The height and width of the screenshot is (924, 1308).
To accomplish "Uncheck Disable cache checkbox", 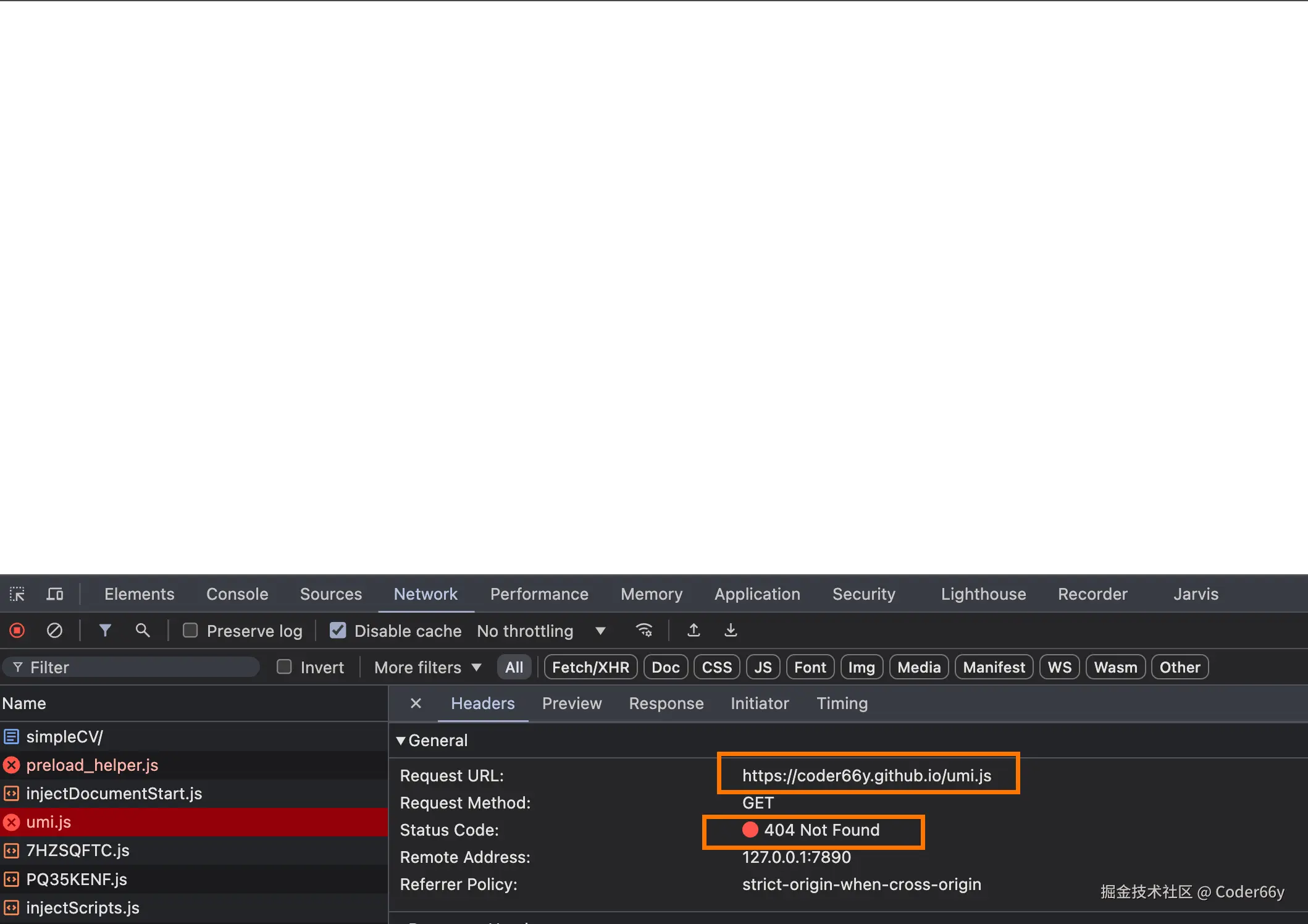I will tap(338, 631).
